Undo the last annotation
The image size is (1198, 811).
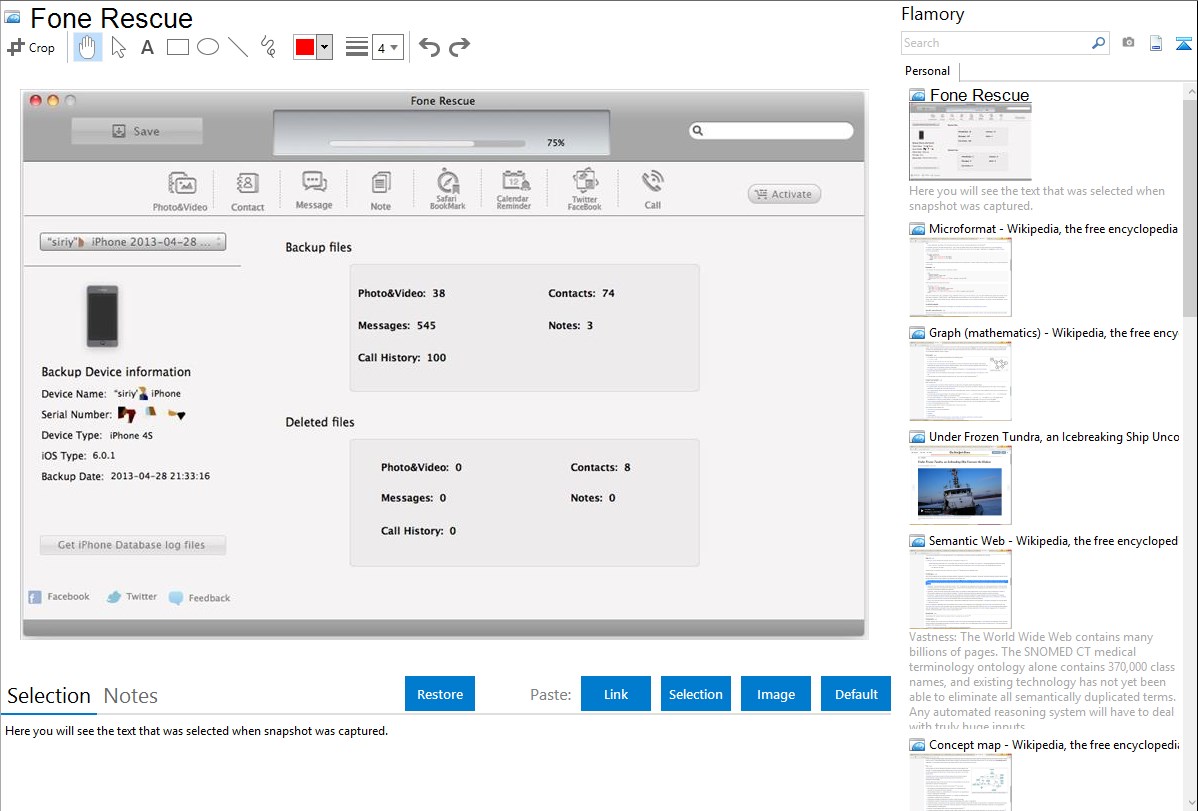pyautogui.click(x=429, y=47)
